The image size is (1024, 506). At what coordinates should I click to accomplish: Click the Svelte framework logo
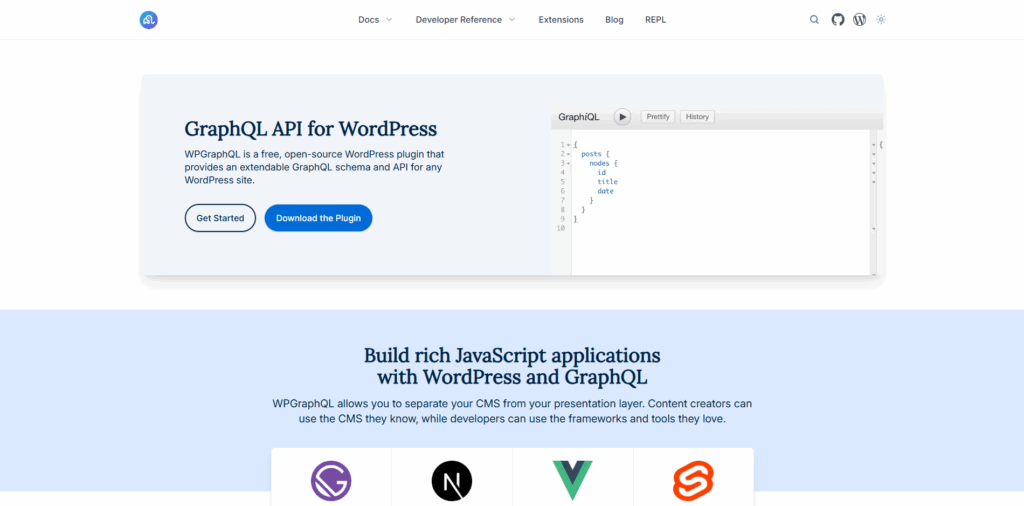(x=694, y=481)
